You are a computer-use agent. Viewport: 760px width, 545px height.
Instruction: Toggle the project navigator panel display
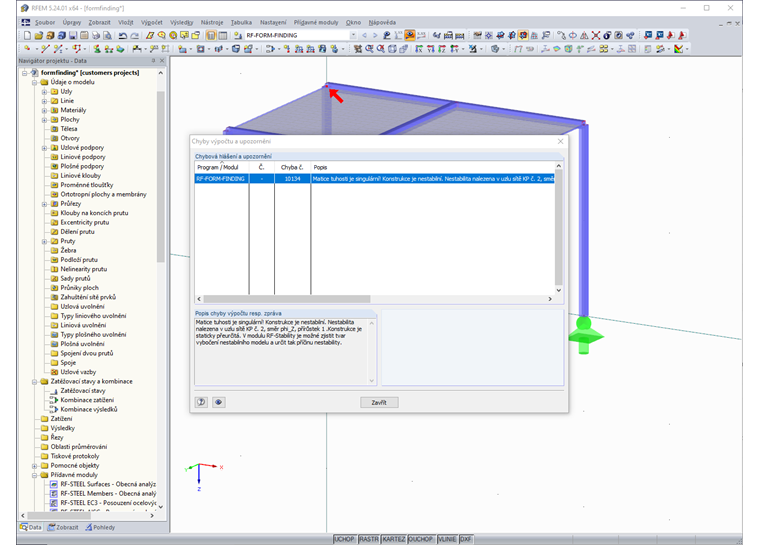pyautogui.click(x=211, y=35)
